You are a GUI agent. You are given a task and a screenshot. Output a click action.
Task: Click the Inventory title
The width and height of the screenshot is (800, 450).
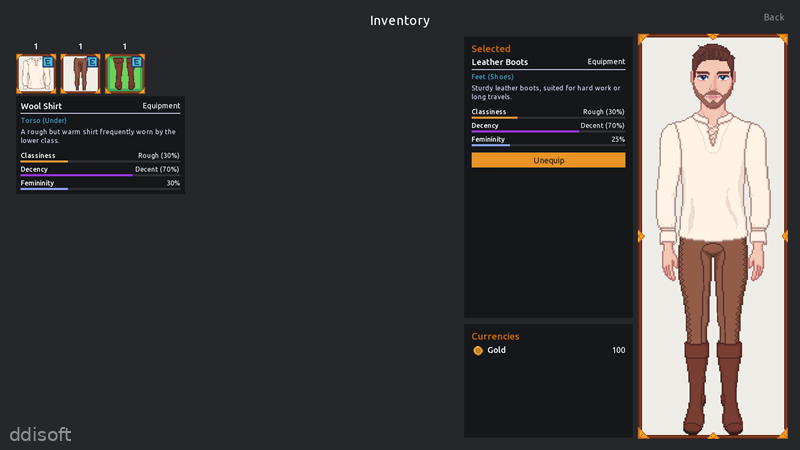[x=399, y=20]
